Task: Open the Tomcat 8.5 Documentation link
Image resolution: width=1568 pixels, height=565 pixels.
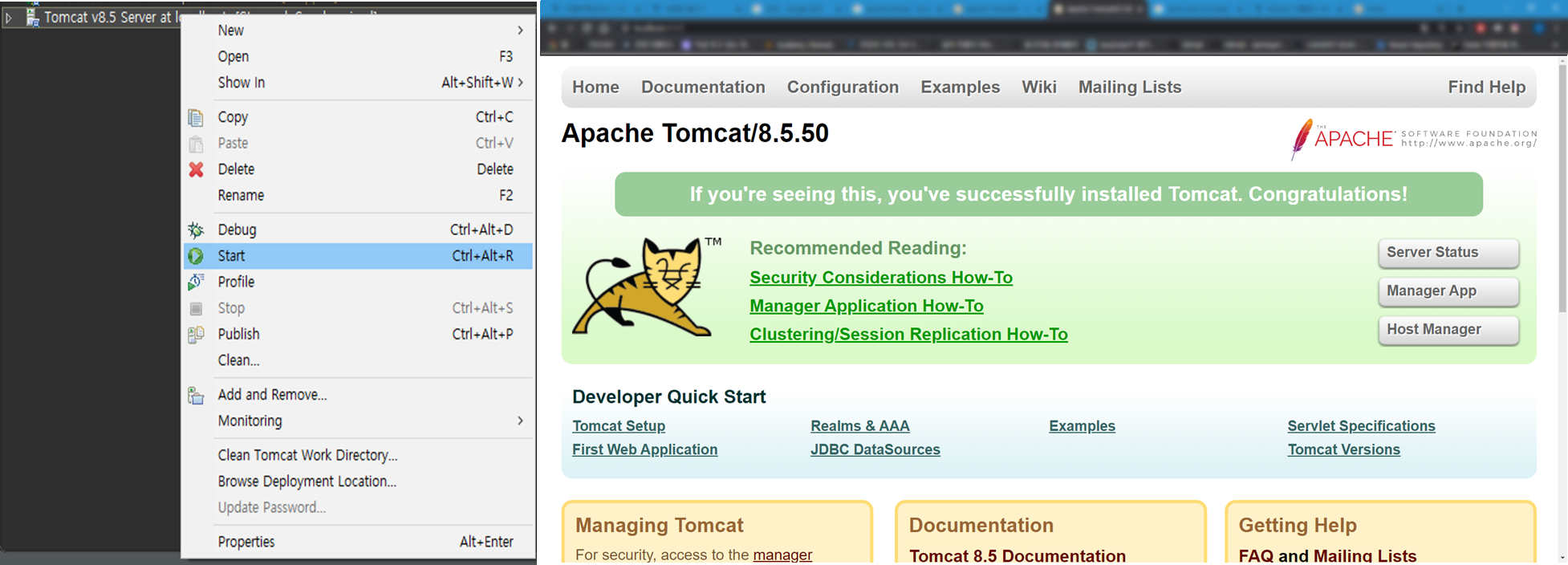Action: tap(1018, 555)
